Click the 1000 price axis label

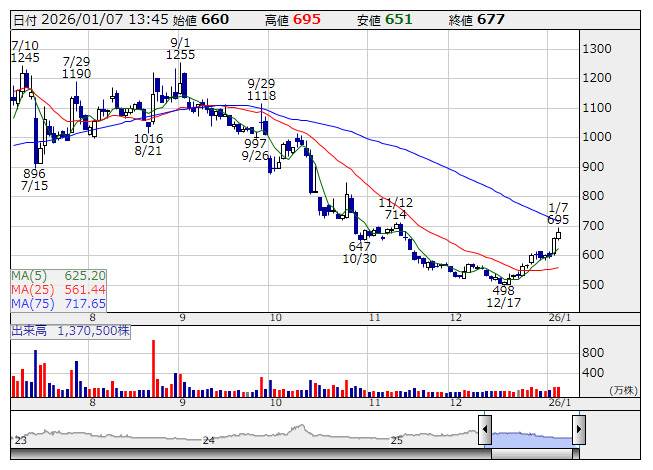(x=597, y=137)
